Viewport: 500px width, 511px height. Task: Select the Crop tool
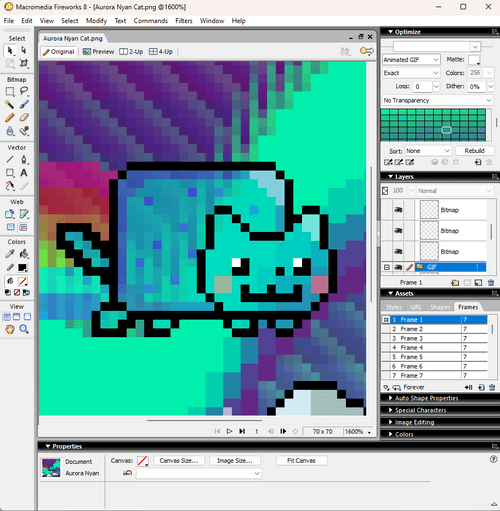tap(24, 63)
